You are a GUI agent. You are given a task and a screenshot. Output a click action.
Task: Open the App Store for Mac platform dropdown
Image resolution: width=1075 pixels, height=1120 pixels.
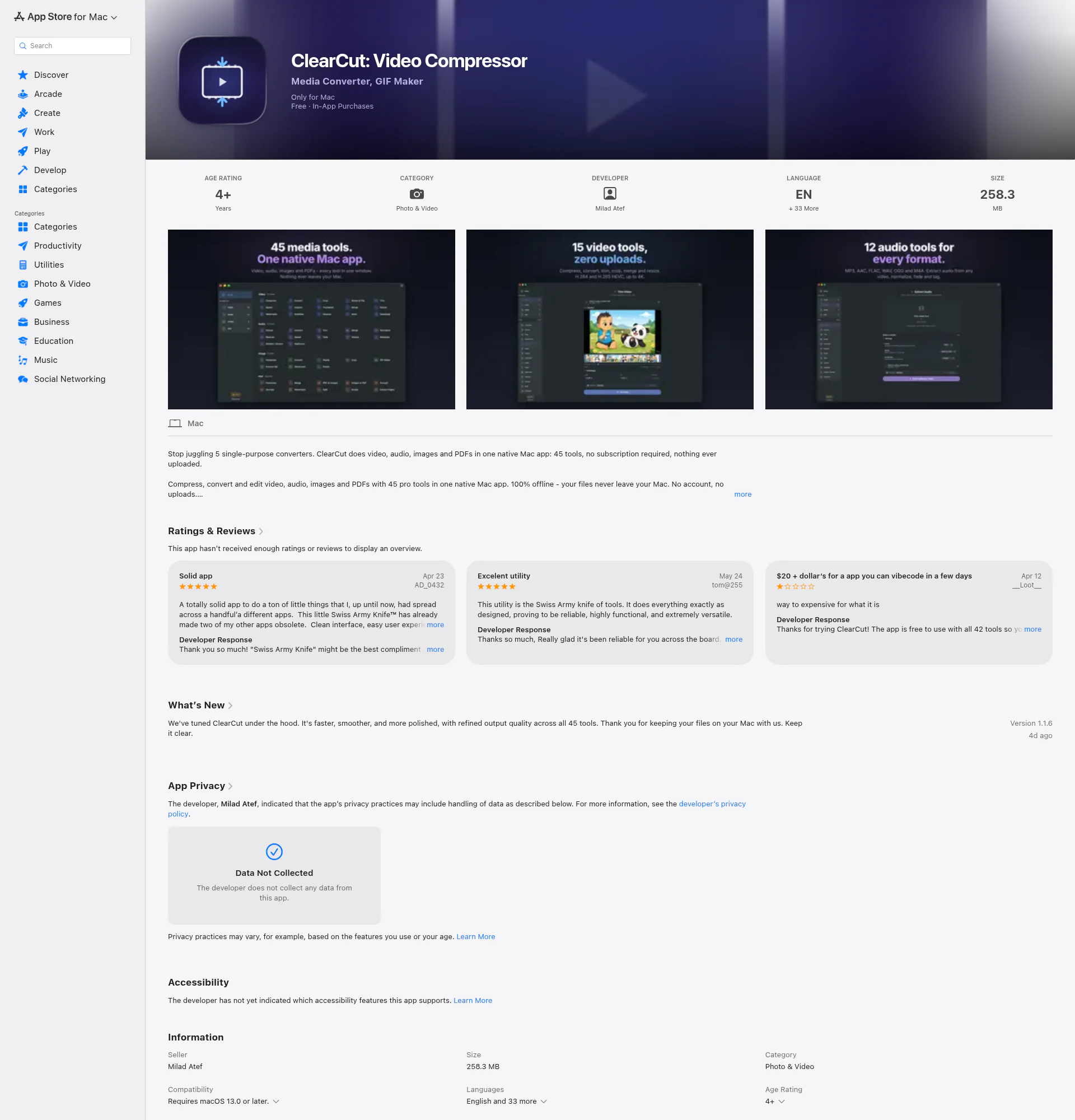click(x=66, y=17)
